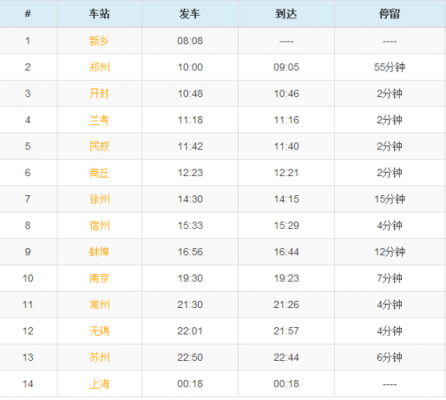Viewport: 446px width, 400px height.
Task: Select the 6分钟 stop duration
Action: (x=389, y=357)
